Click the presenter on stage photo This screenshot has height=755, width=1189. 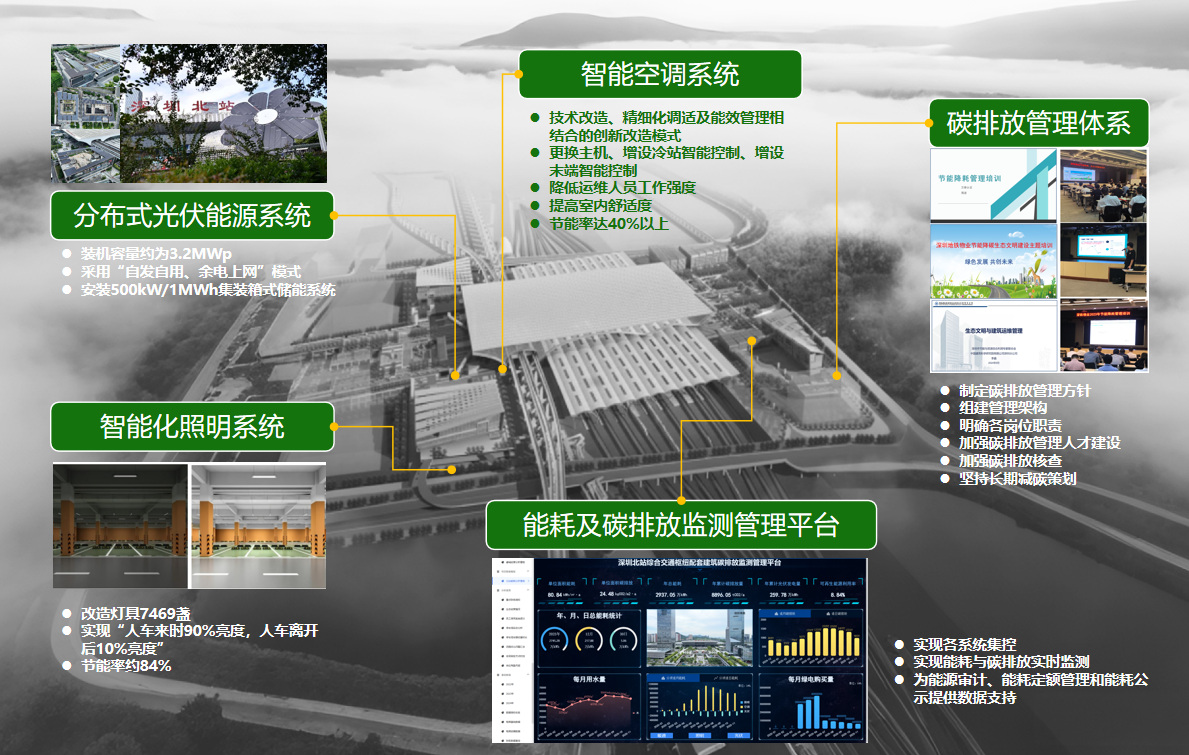pos(1104,258)
